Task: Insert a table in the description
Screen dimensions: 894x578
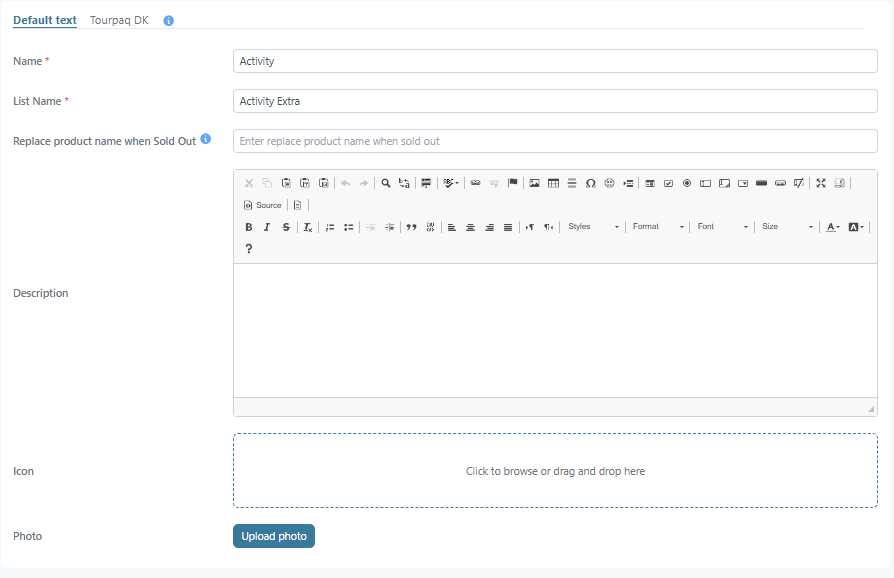Action: coord(553,183)
